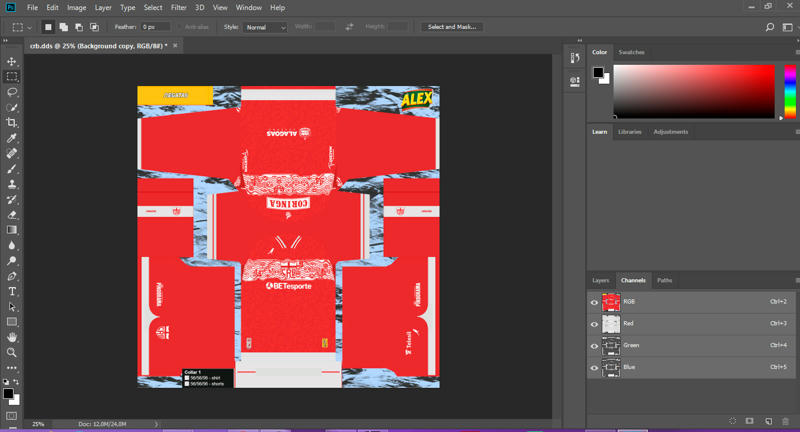Select the Dodge tool
The height and width of the screenshot is (432, 800).
click(x=12, y=261)
